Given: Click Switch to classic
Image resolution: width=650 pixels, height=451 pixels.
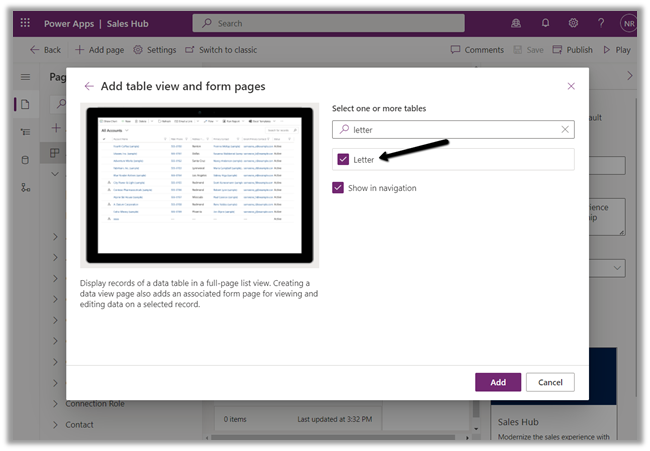Looking at the screenshot, I should tap(220, 50).
